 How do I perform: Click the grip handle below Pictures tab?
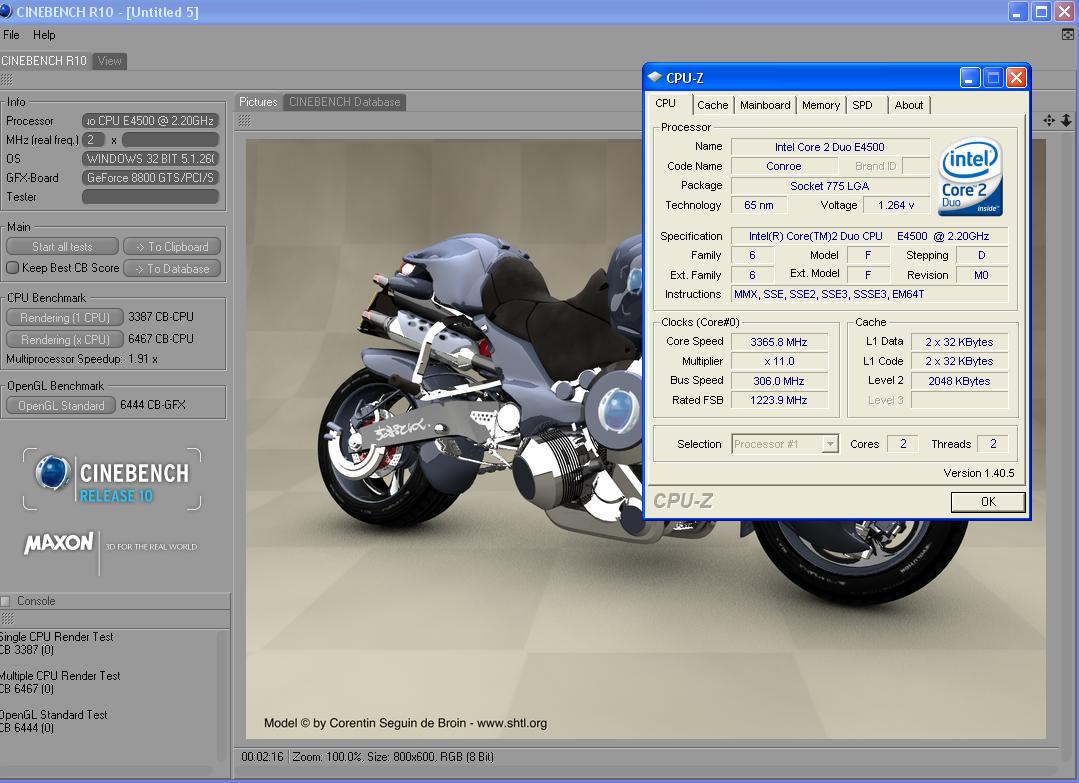[x=244, y=120]
